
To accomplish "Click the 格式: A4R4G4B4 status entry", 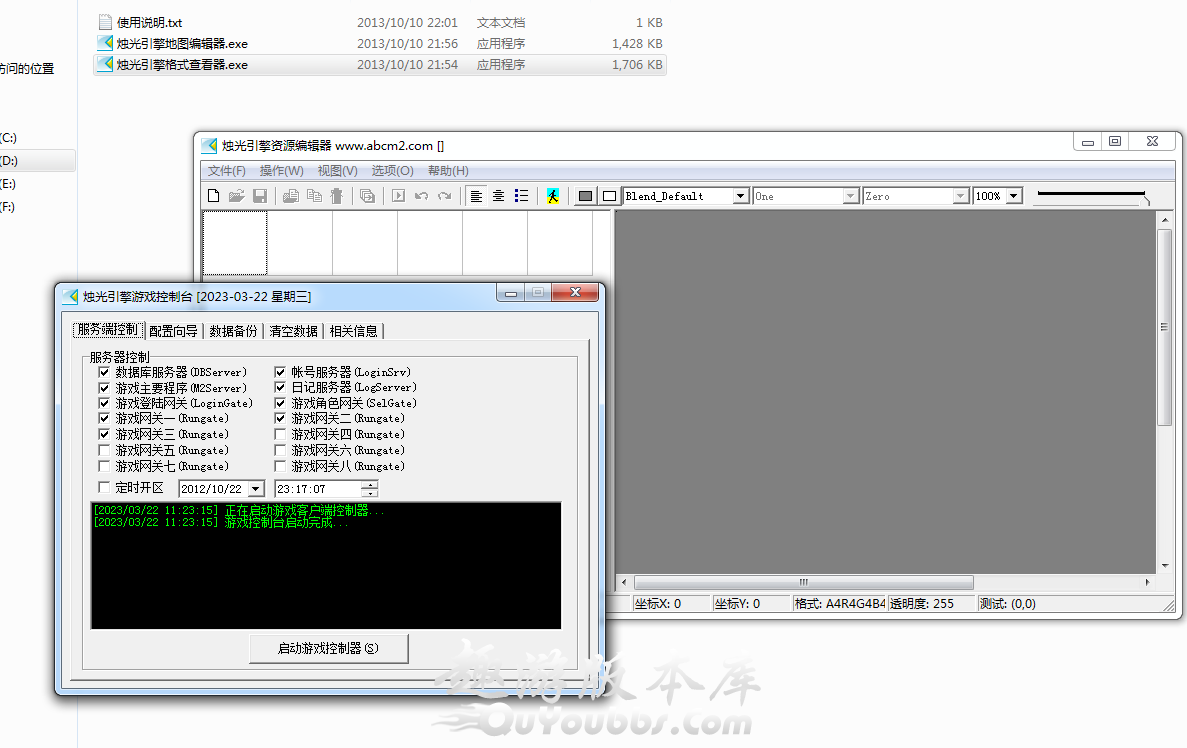I will point(840,603).
